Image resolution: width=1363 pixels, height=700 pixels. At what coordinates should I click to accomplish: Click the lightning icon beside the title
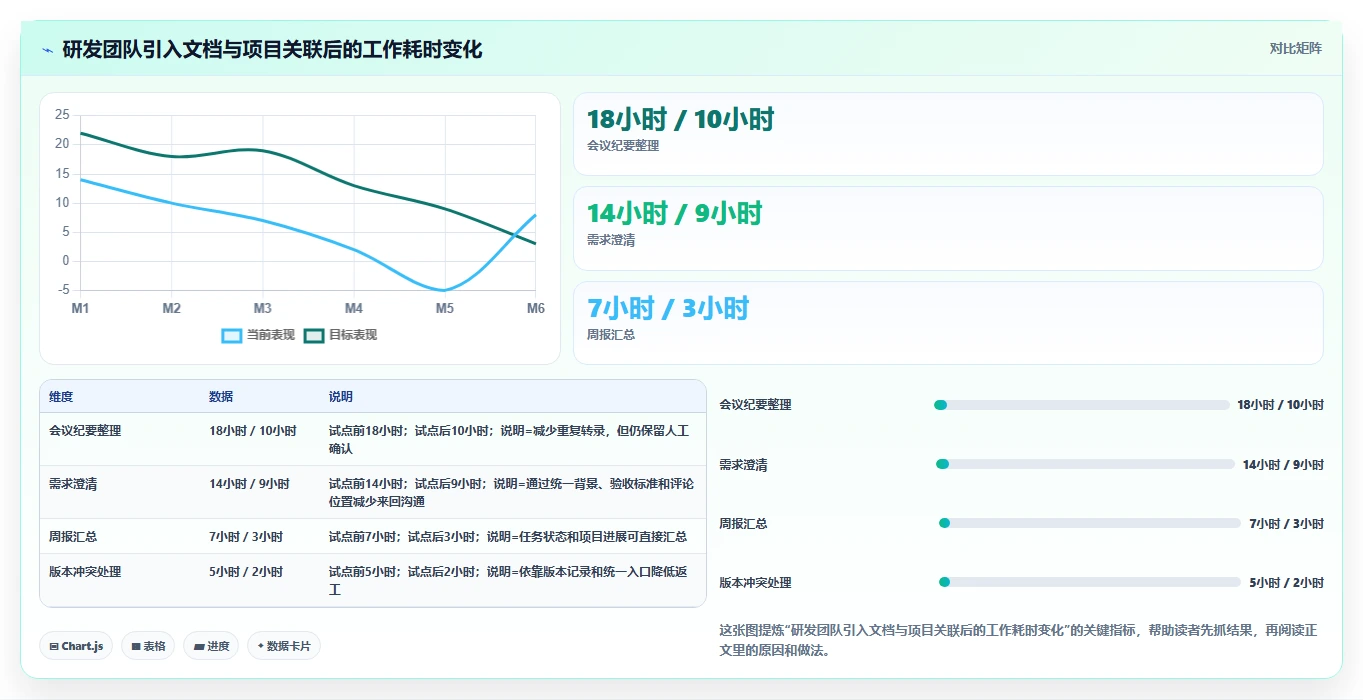pyautogui.click(x=48, y=50)
